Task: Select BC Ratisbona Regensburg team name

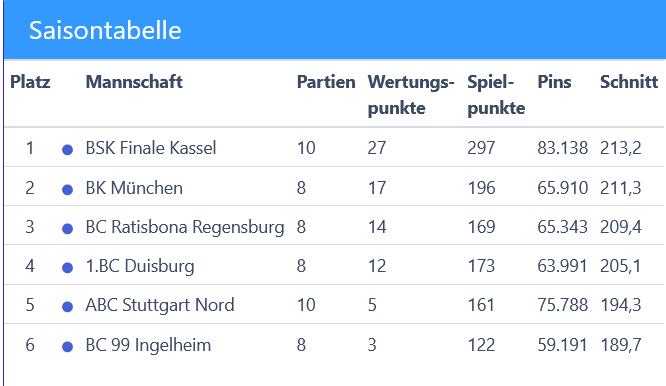Action: (x=185, y=227)
